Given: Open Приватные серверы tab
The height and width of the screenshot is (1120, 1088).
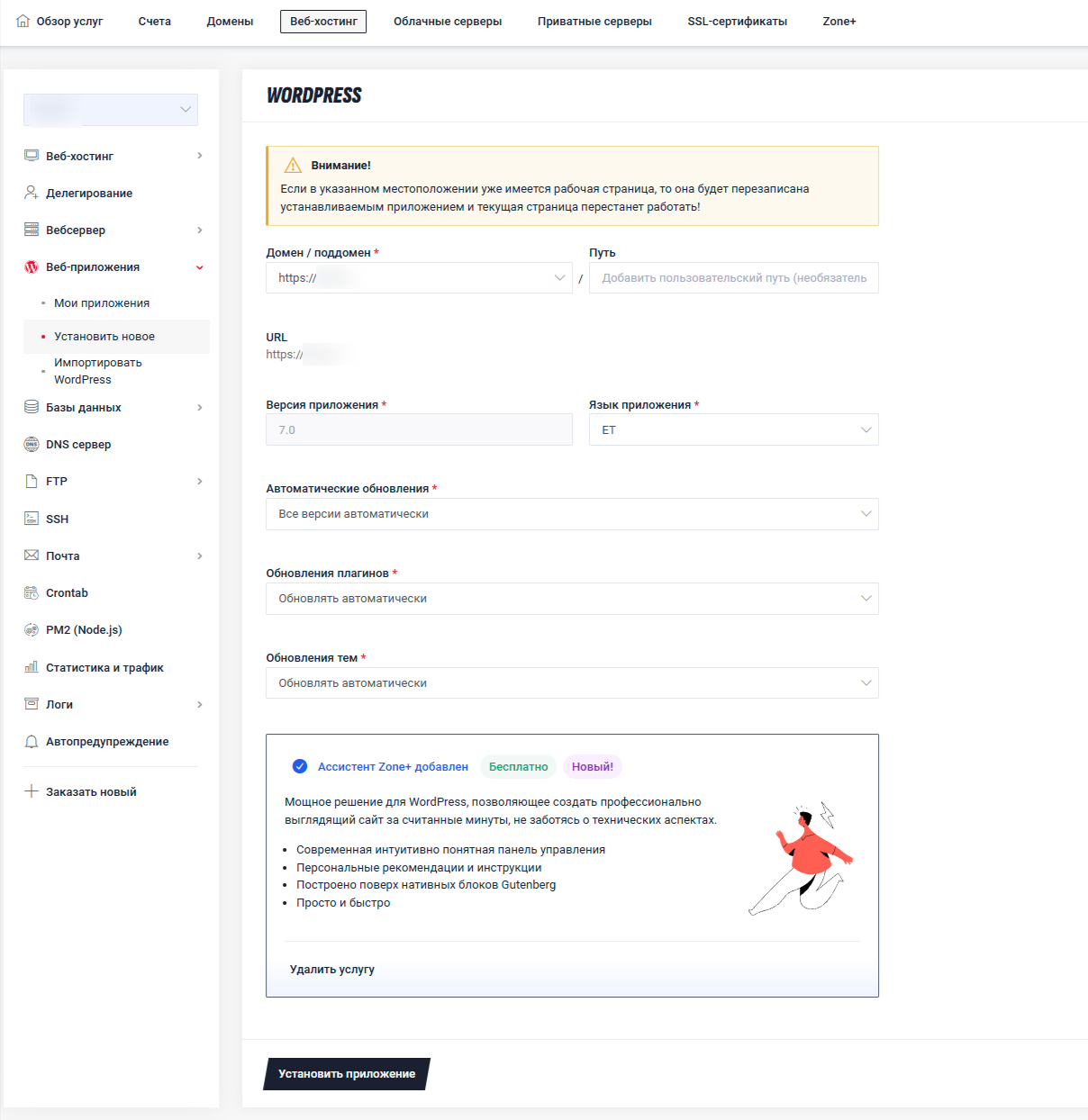Looking at the screenshot, I should (594, 21).
